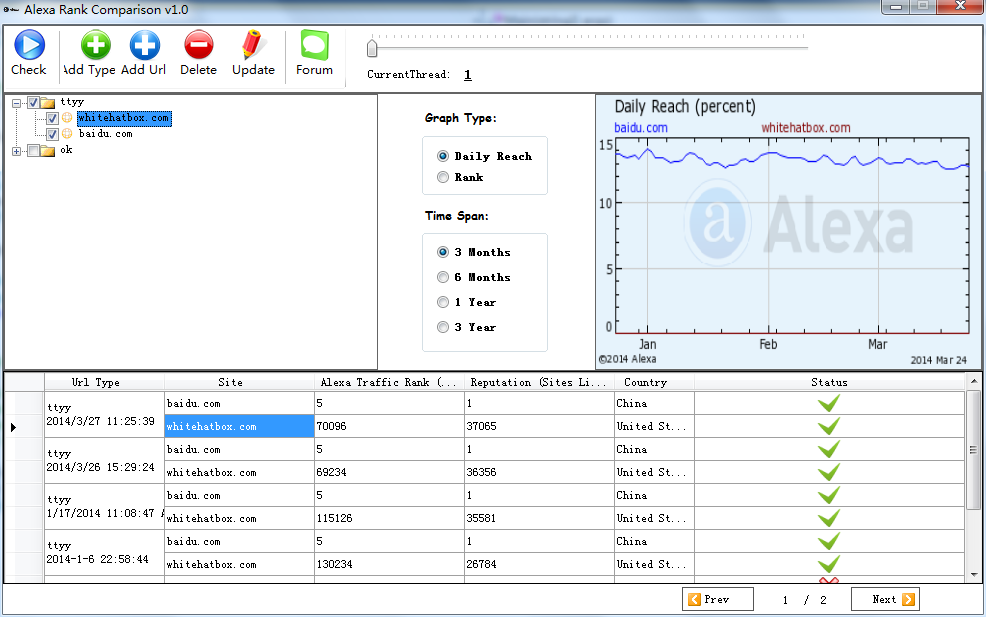Screen dimensions: 986x617
Task: Choose the 6 Months time span
Action: [x=443, y=277]
